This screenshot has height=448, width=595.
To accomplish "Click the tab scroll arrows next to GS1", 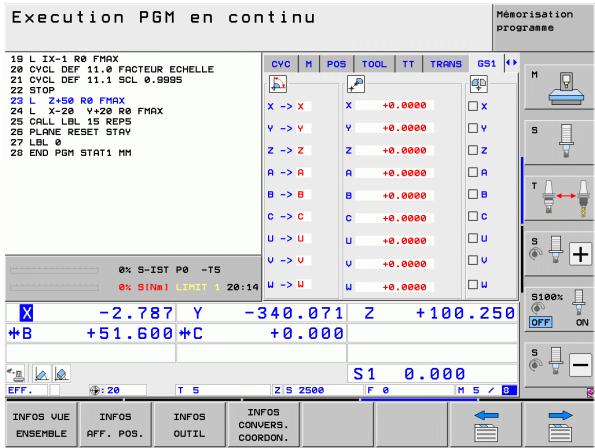I will [511, 63].
